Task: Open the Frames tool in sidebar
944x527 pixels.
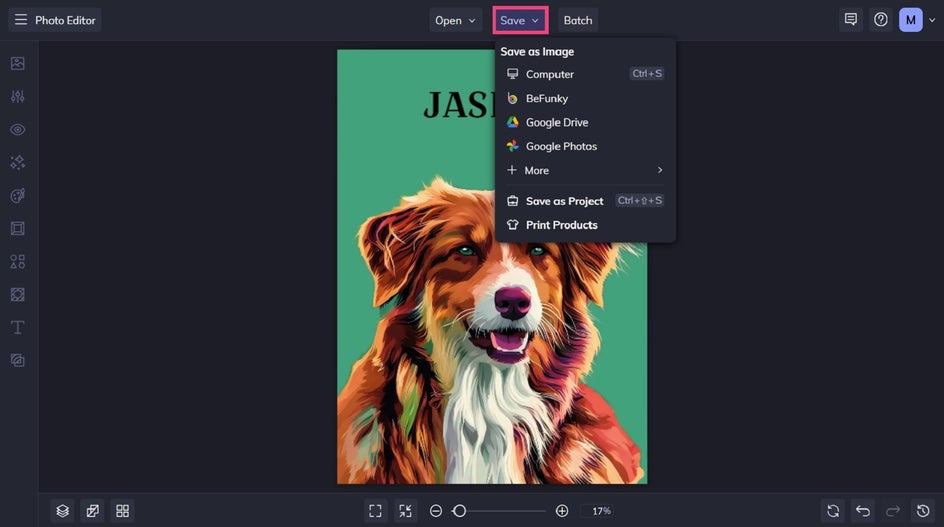Action: click(x=17, y=228)
